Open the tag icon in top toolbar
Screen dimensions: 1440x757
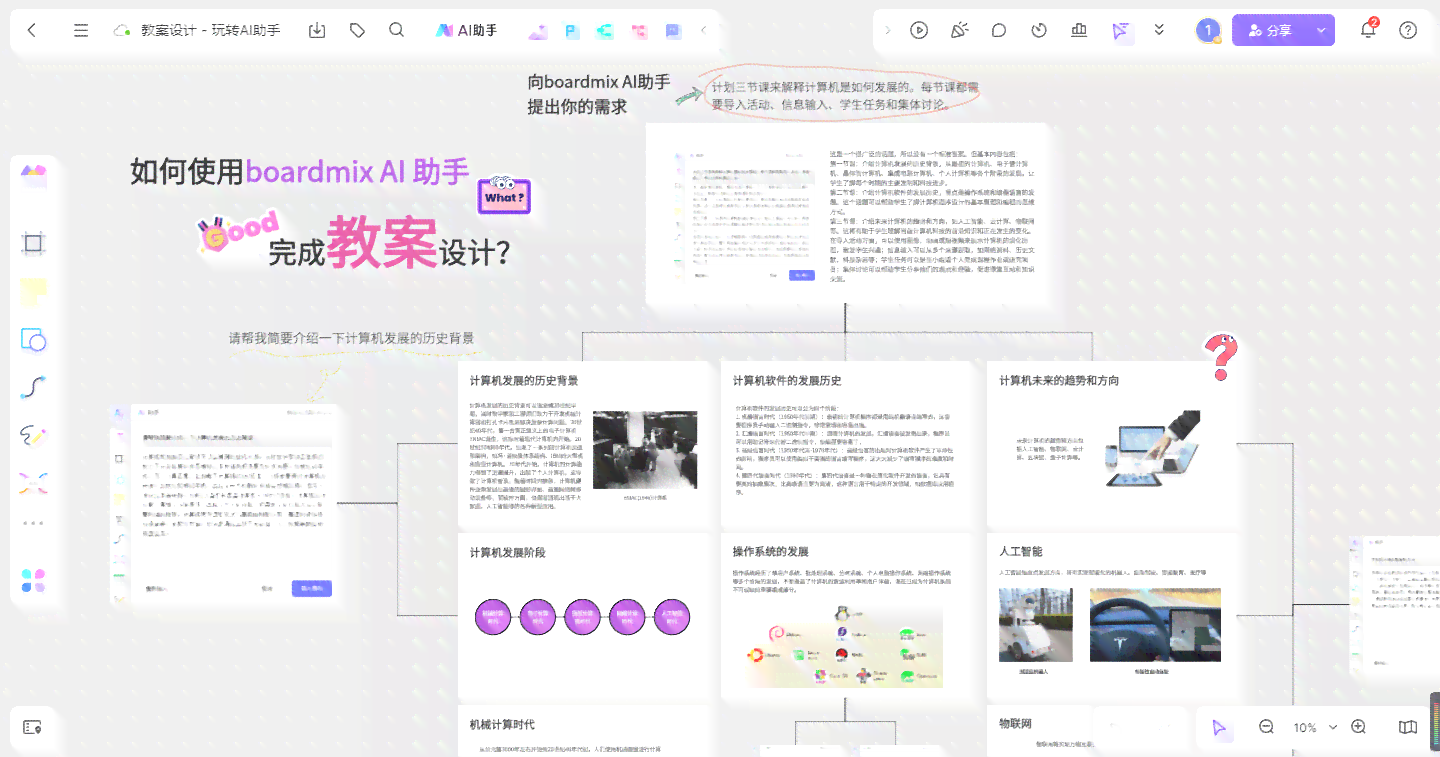click(357, 30)
